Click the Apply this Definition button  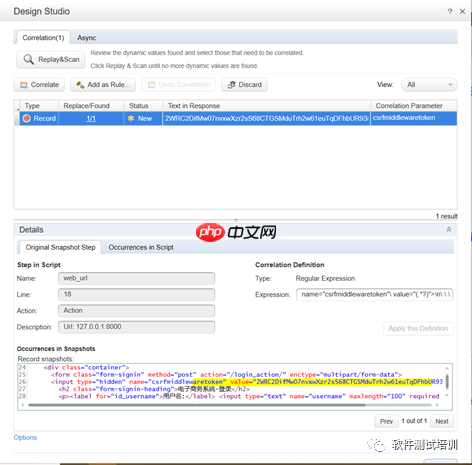[x=418, y=329]
